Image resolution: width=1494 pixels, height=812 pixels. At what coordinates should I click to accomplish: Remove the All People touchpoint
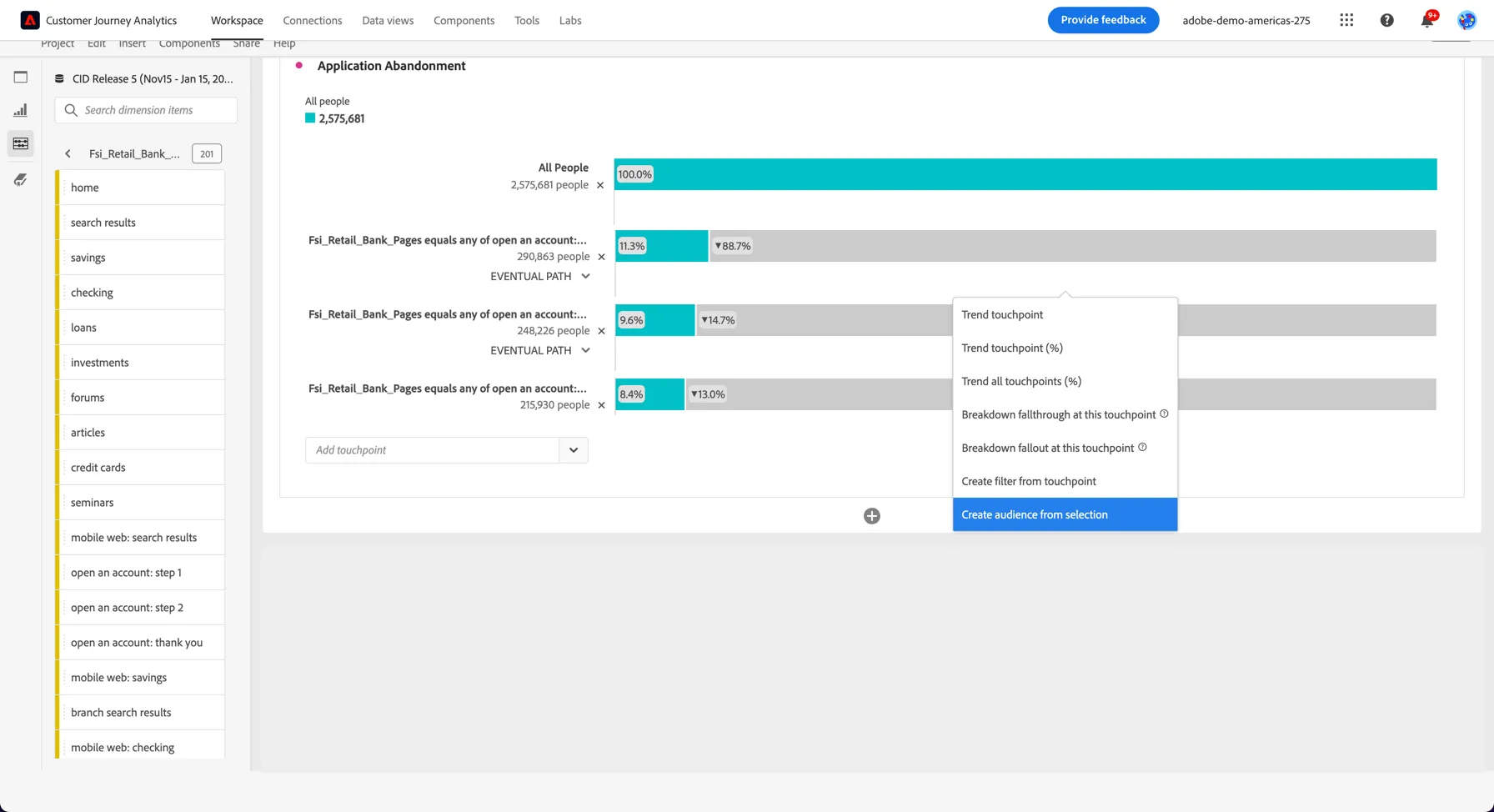click(x=600, y=185)
